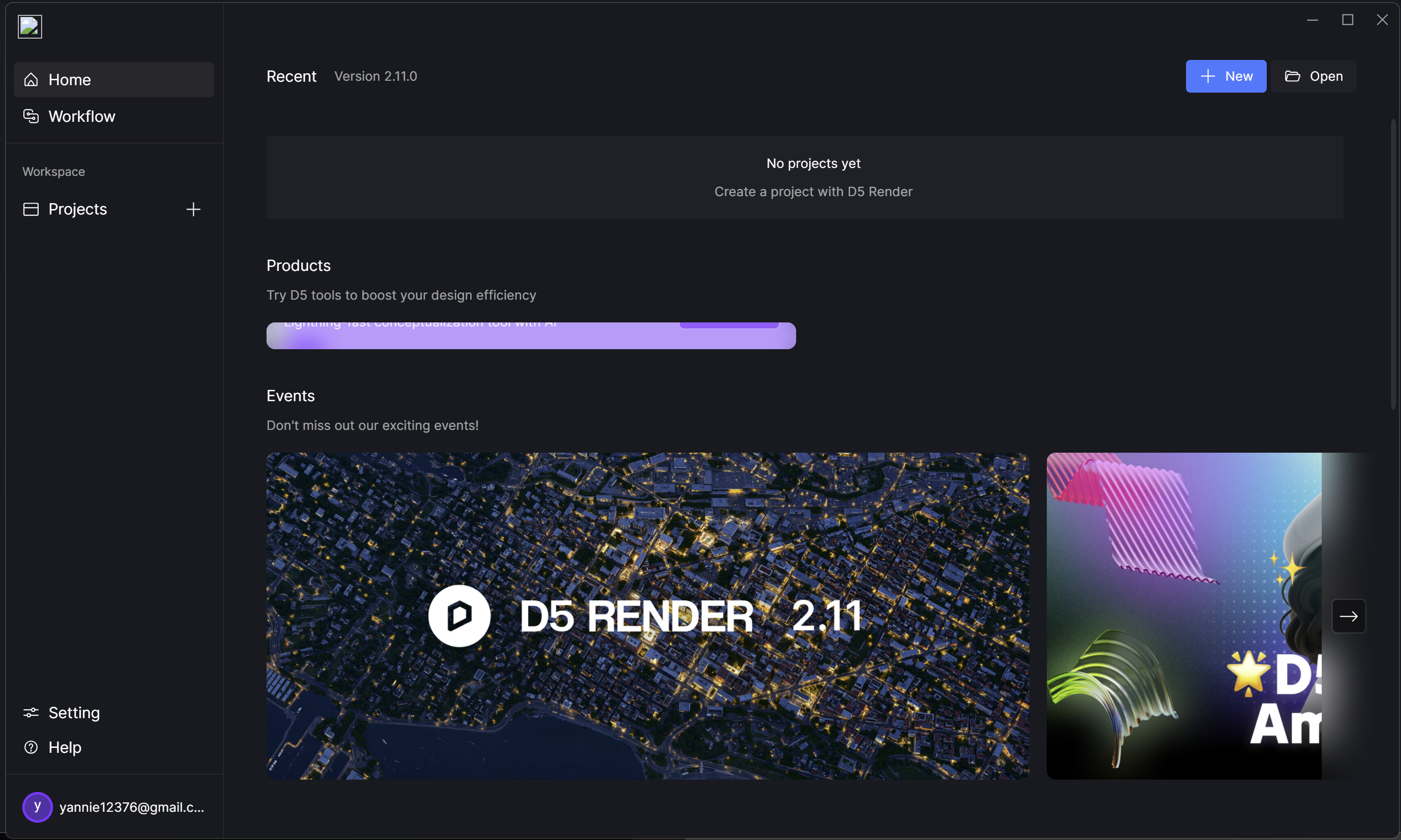1401x840 pixels.
Task: Minimize the D5 Render window
Action: tap(1312, 20)
